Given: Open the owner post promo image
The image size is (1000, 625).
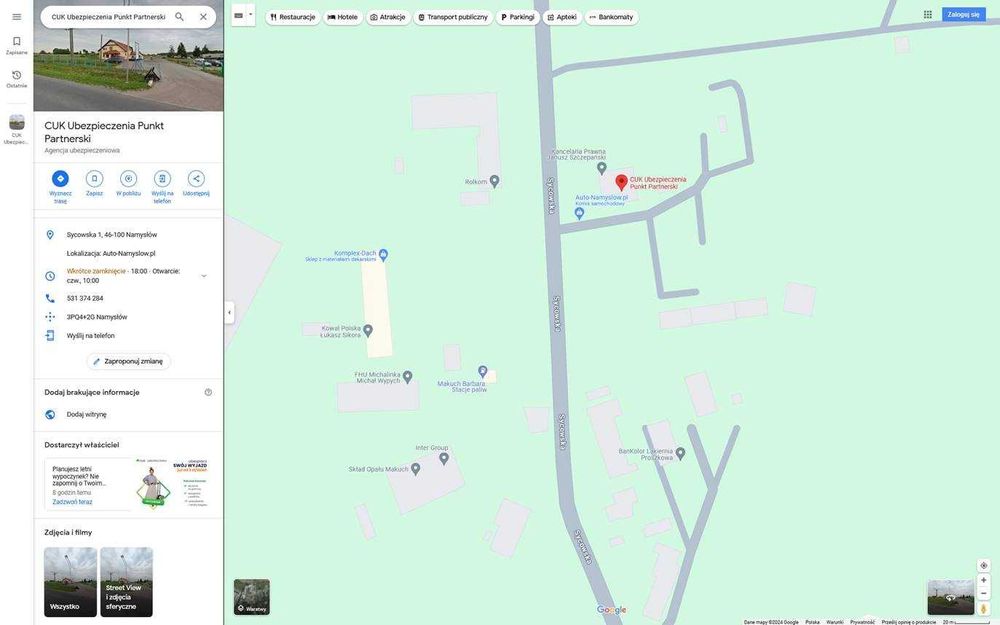Looking at the screenshot, I should point(172,484).
